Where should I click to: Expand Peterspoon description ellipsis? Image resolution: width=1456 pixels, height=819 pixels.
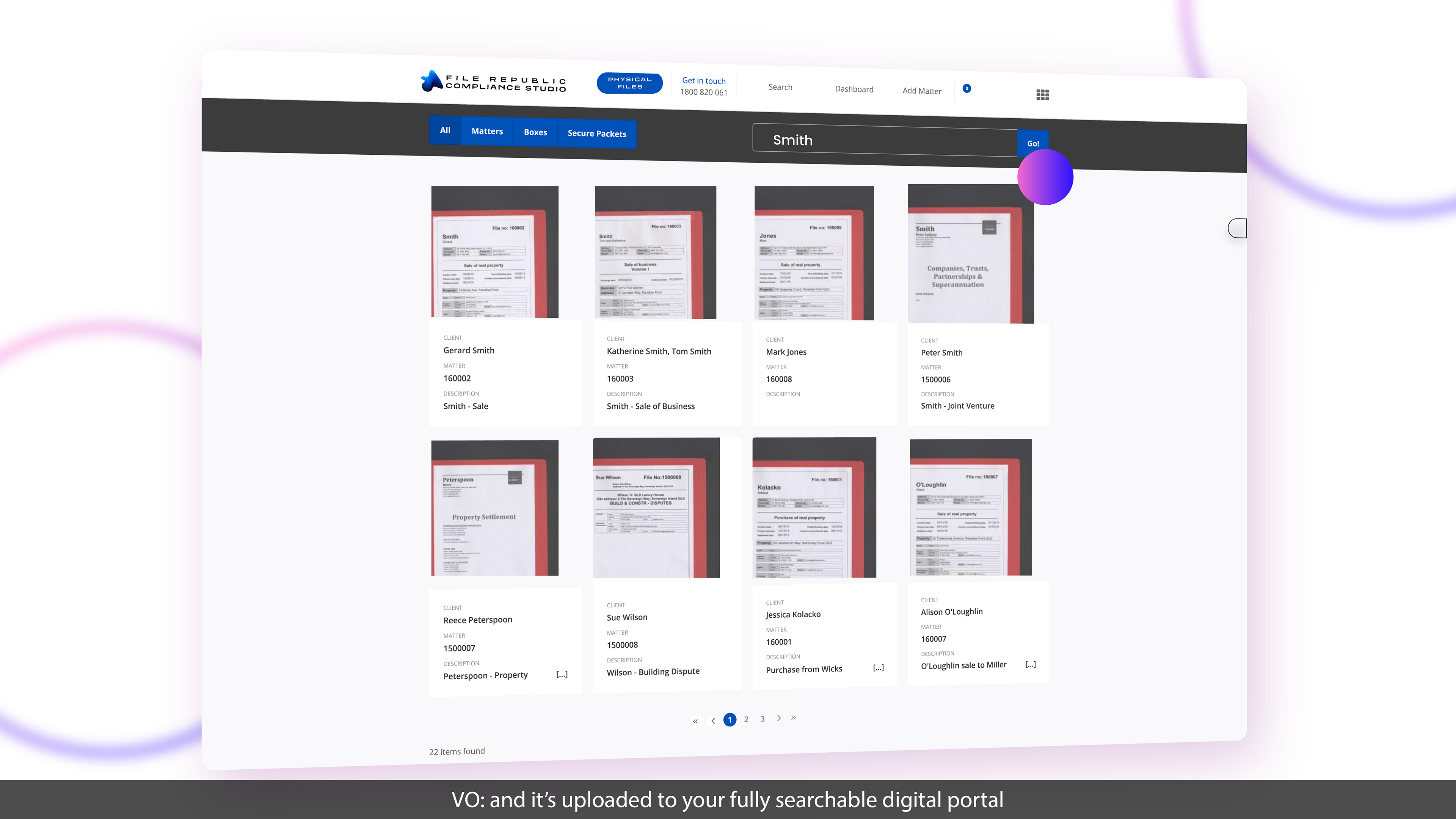(561, 674)
